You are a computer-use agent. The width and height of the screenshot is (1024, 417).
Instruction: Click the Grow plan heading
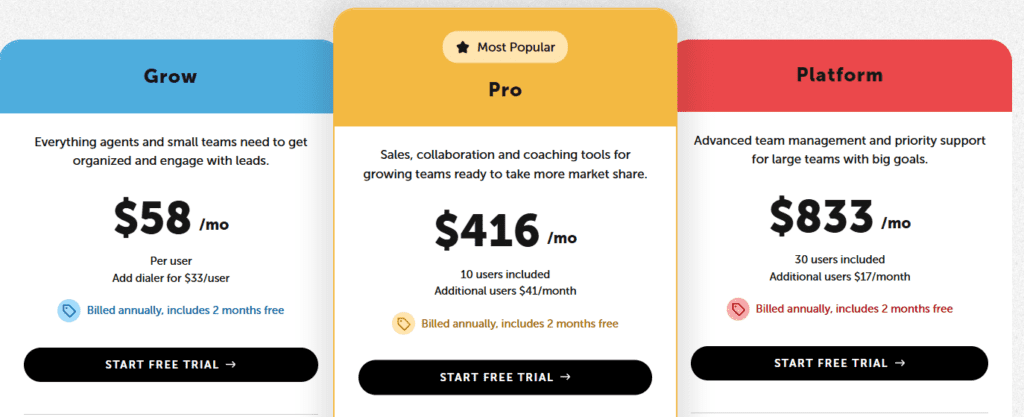170,76
